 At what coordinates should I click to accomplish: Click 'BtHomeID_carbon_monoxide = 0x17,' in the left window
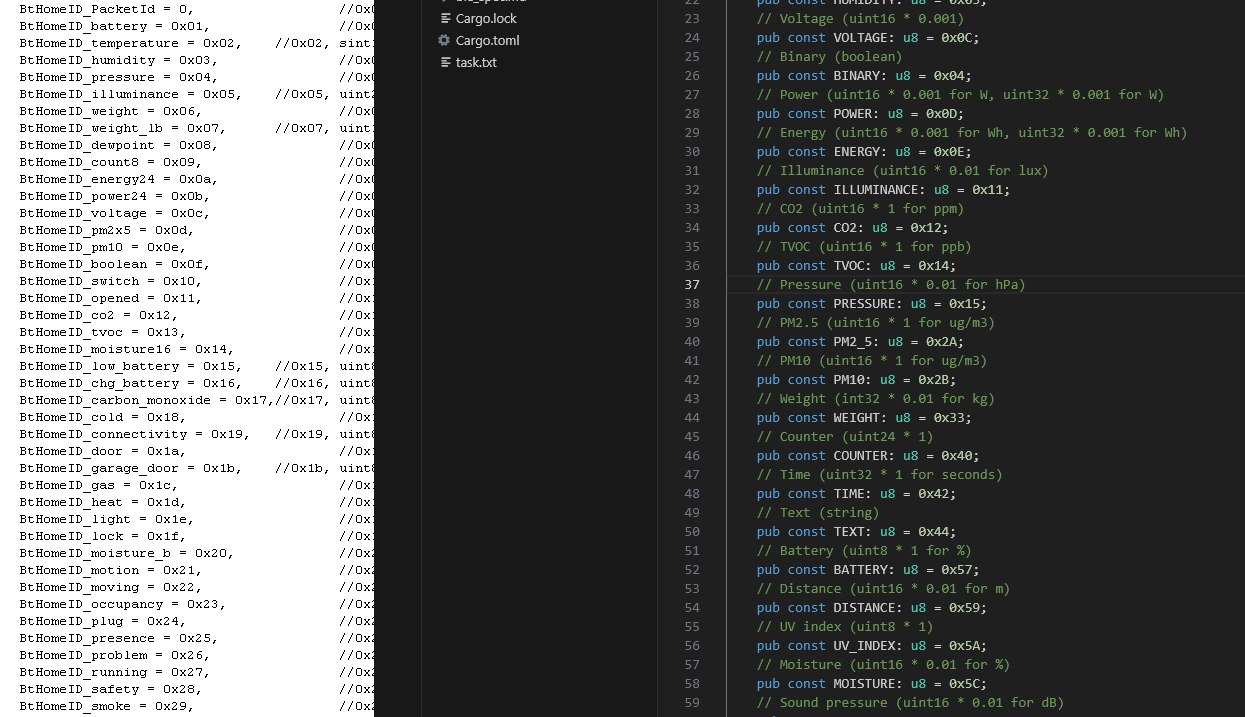(x=146, y=400)
